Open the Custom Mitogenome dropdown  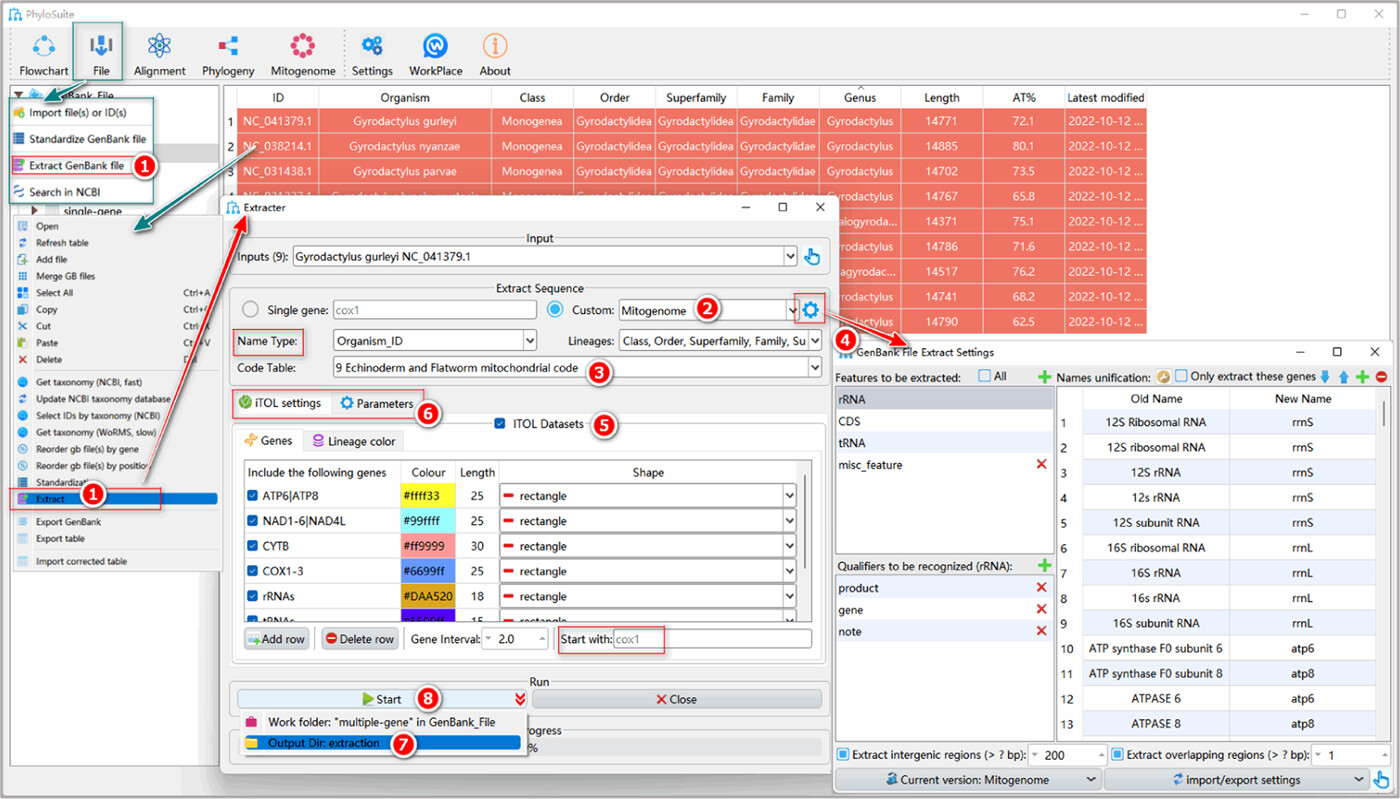click(x=708, y=310)
